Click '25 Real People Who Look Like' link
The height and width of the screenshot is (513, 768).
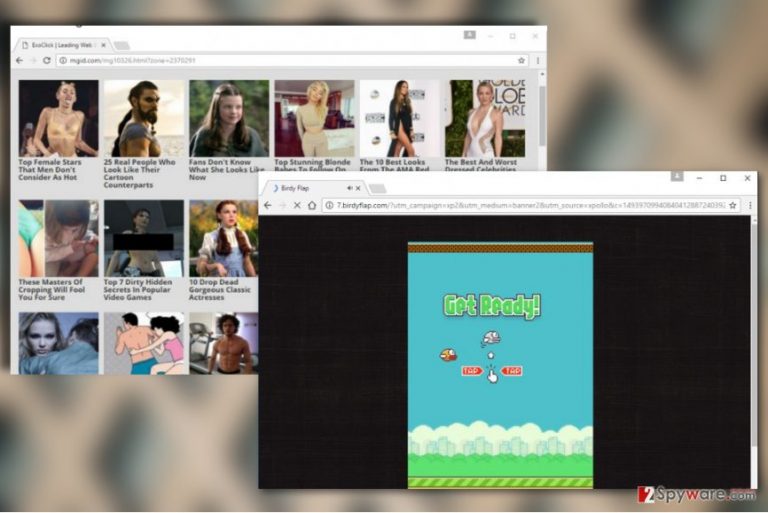tap(140, 173)
